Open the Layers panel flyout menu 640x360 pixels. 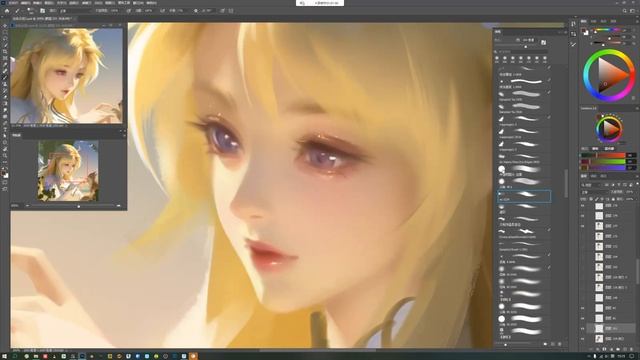pos(637,176)
